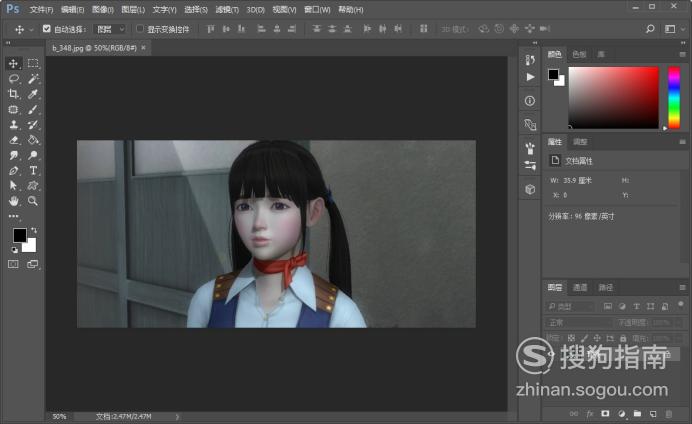Open the Move tool preset picker arrow
The width and height of the screenshot is (692, 424).
[x=31, y=30]
